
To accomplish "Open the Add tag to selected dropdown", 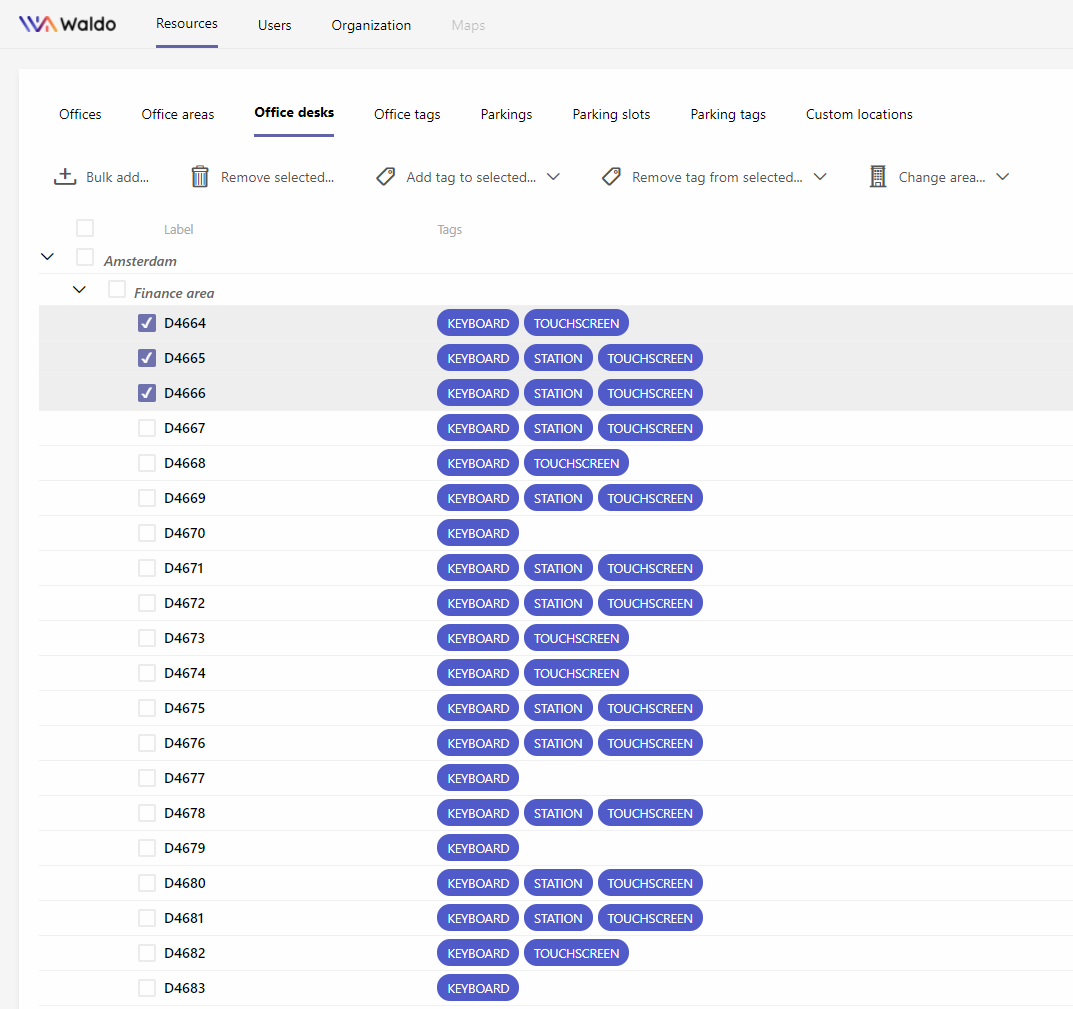I will pyautogui.click(x=554, y=176).
